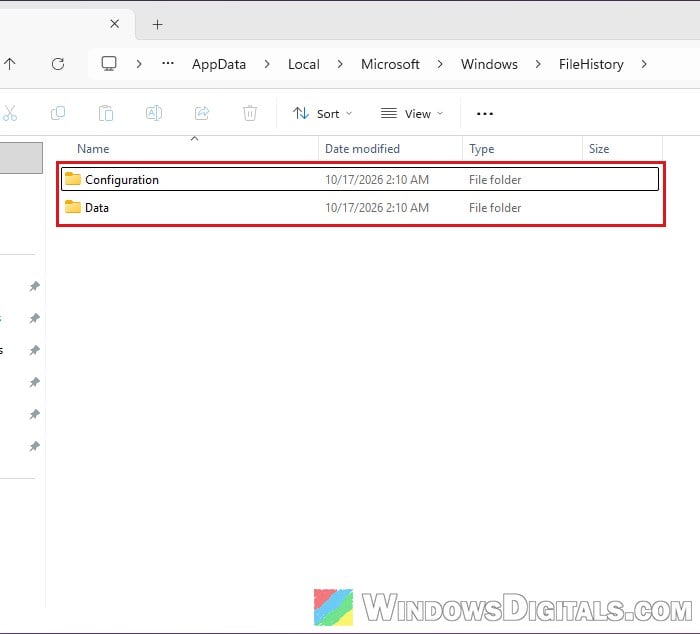Click the This PC monitor icon
Viewport: 700px width, 634px height.
(109, 64)
